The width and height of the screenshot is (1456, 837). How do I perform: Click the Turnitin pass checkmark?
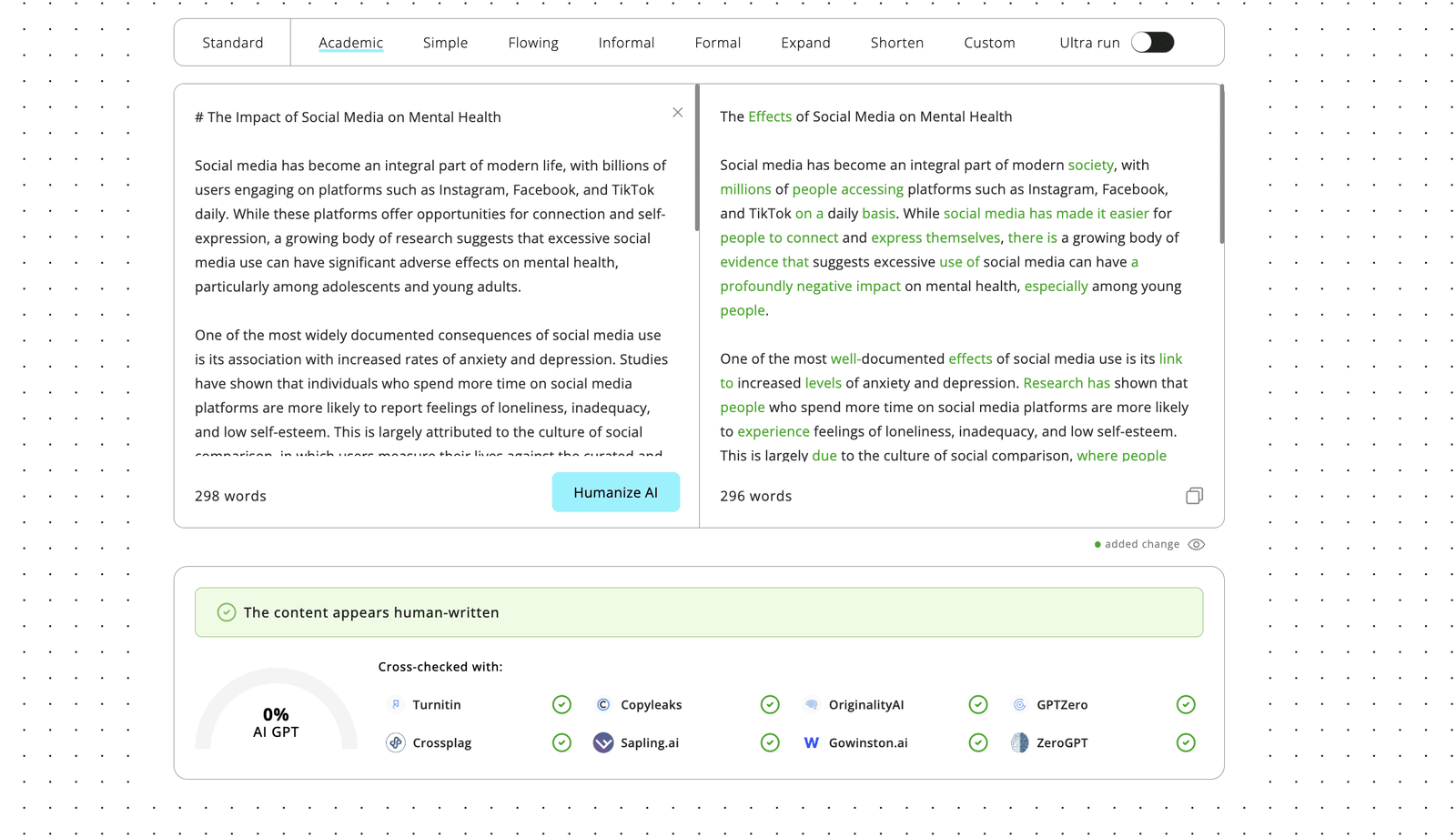(x=561, y=705)
